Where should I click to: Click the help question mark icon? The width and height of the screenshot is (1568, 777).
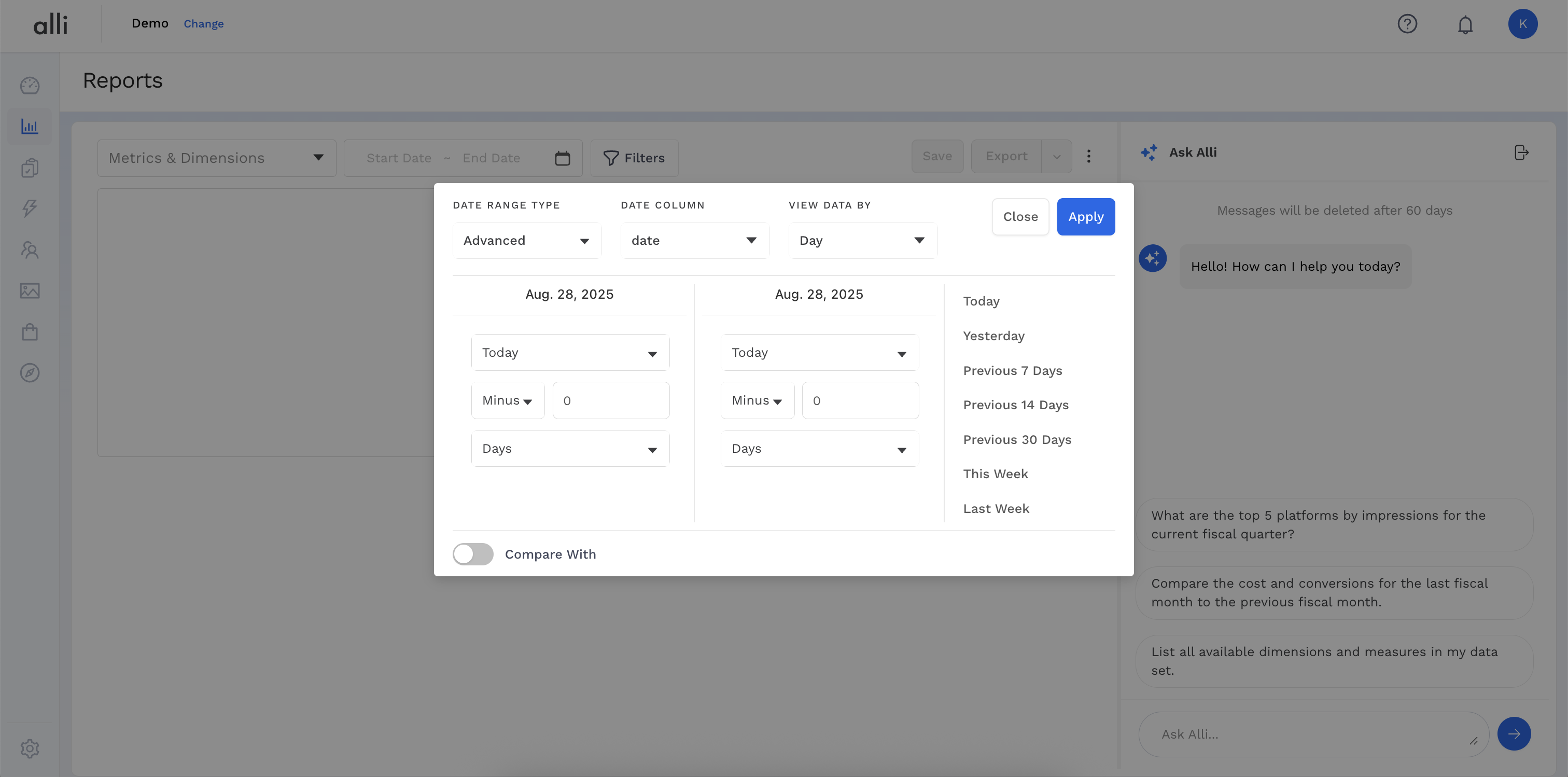pyautogui.click(x=1407, y=24)
